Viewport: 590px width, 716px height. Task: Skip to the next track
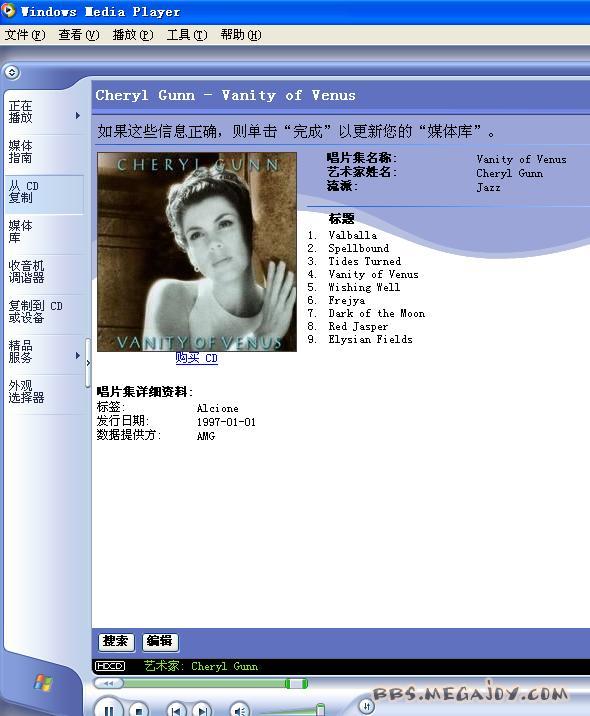point(202,709)
